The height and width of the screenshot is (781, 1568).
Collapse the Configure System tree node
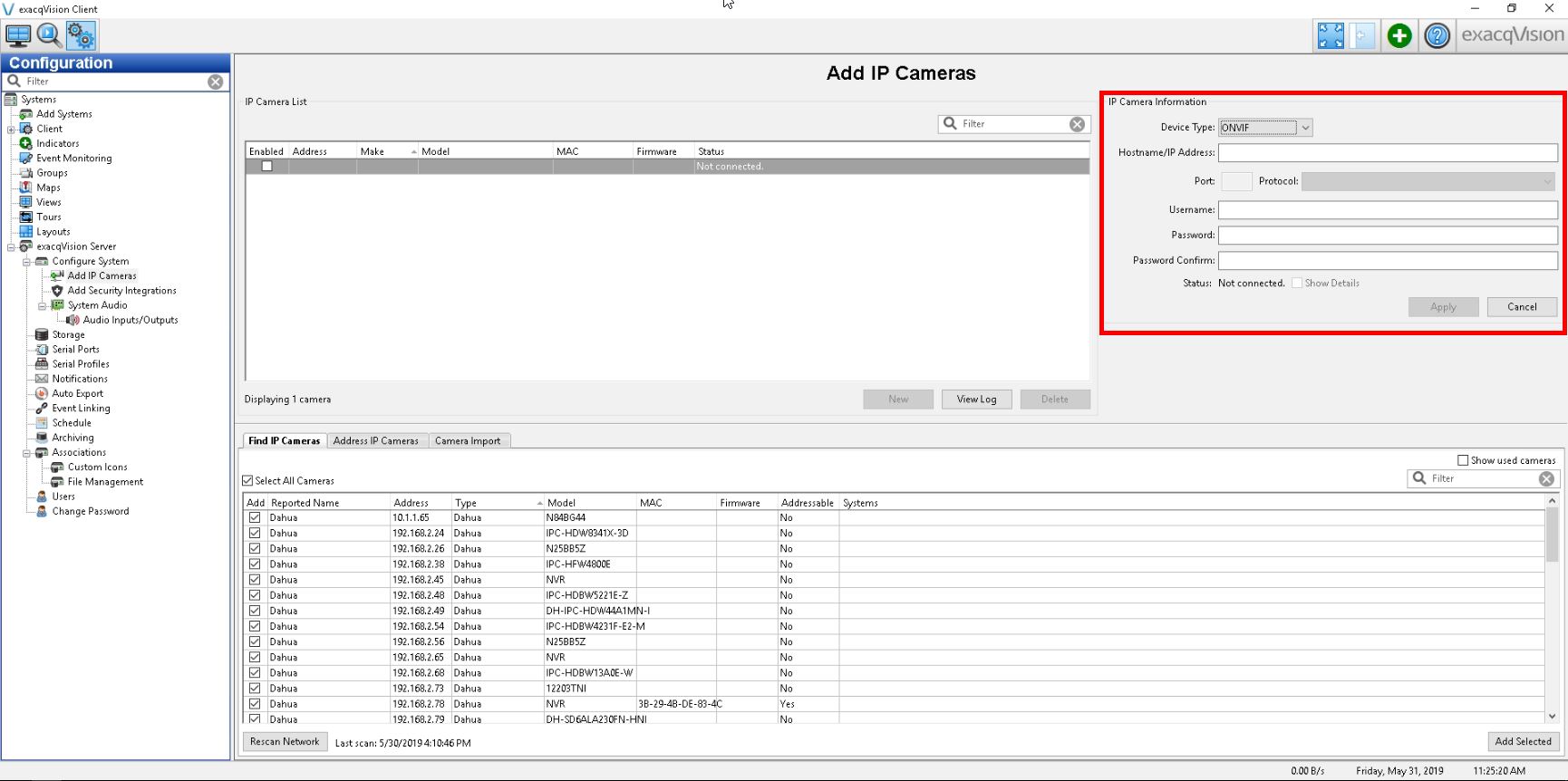26,261
